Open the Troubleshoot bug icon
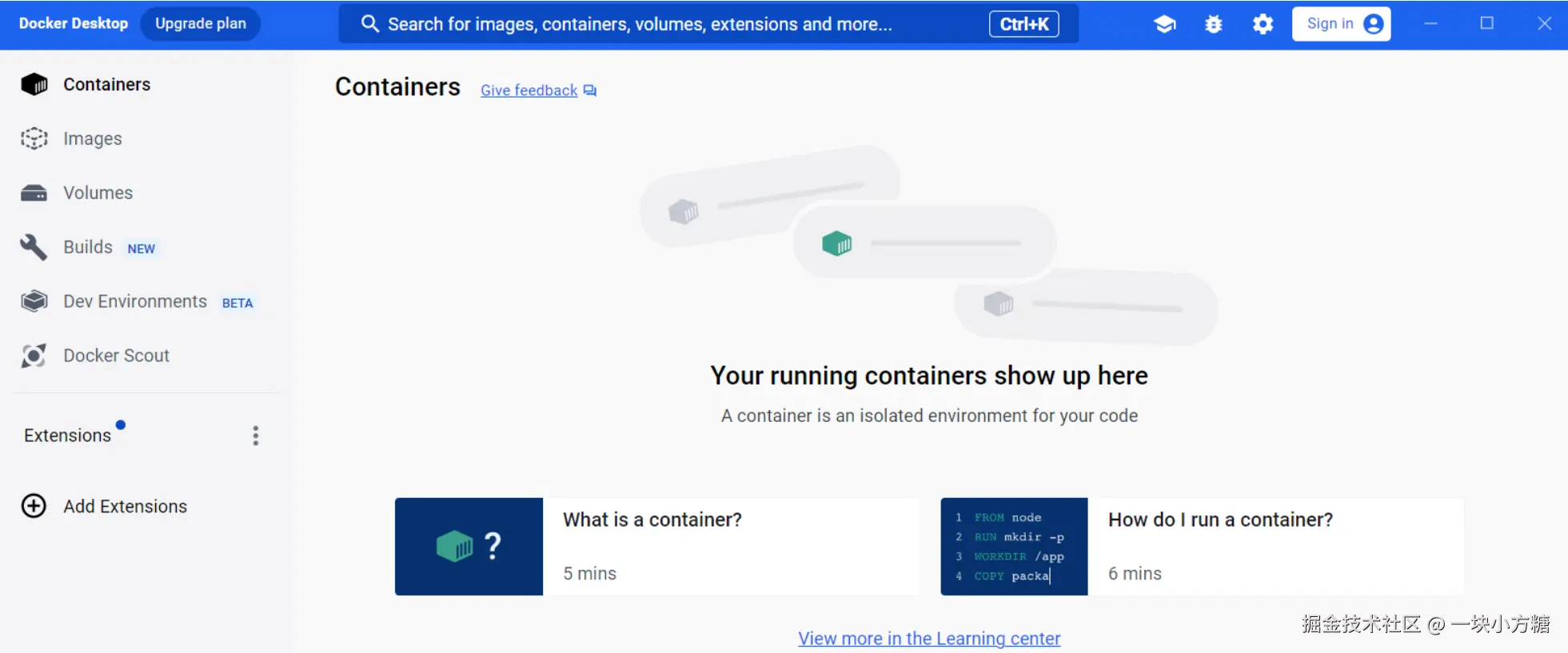The height and width of the screenshot is (653, 1568). click(x=1214, y=24)
